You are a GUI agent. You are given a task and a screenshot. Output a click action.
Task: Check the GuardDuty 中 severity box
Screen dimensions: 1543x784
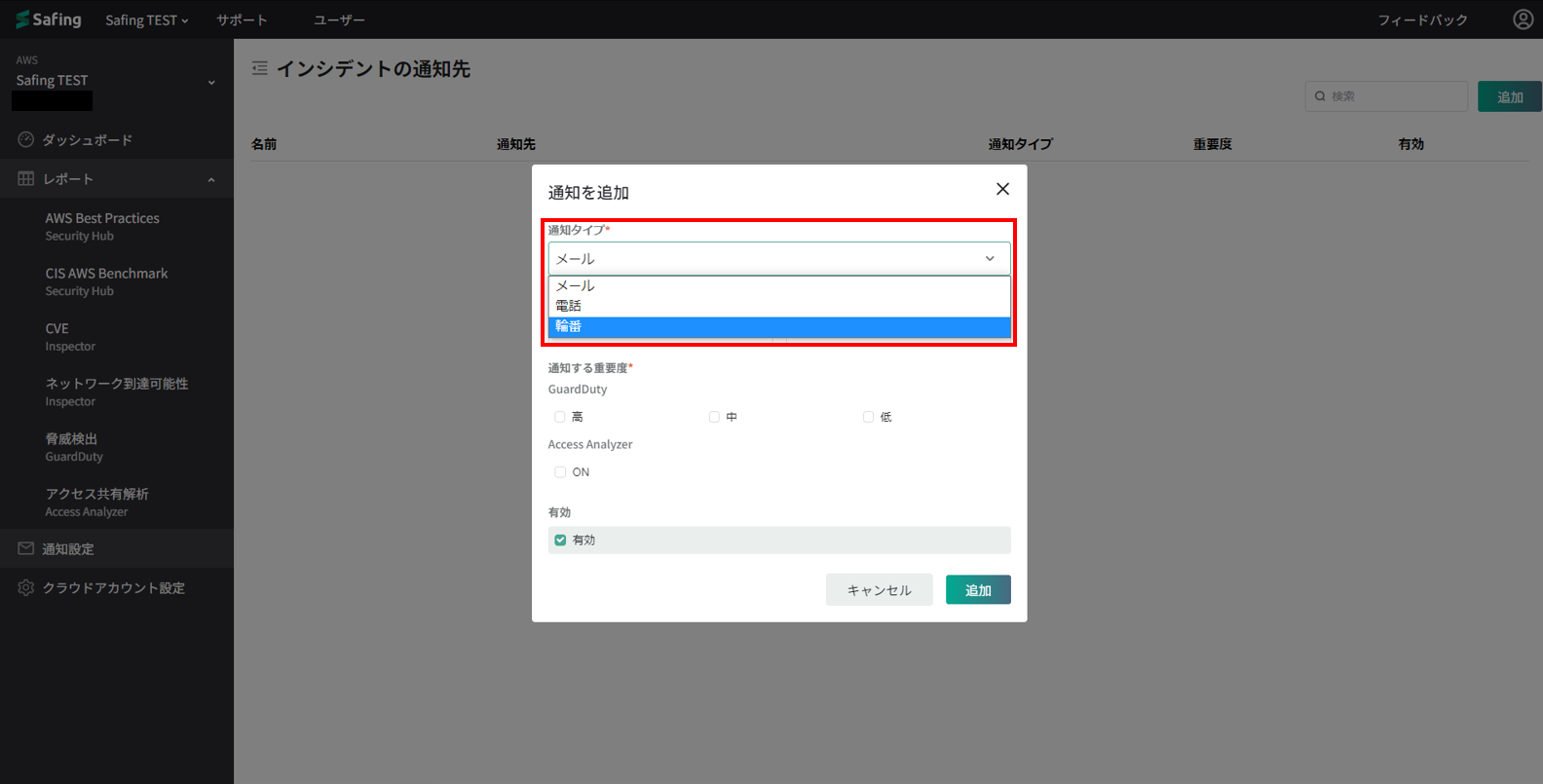(x=714, y=417)
